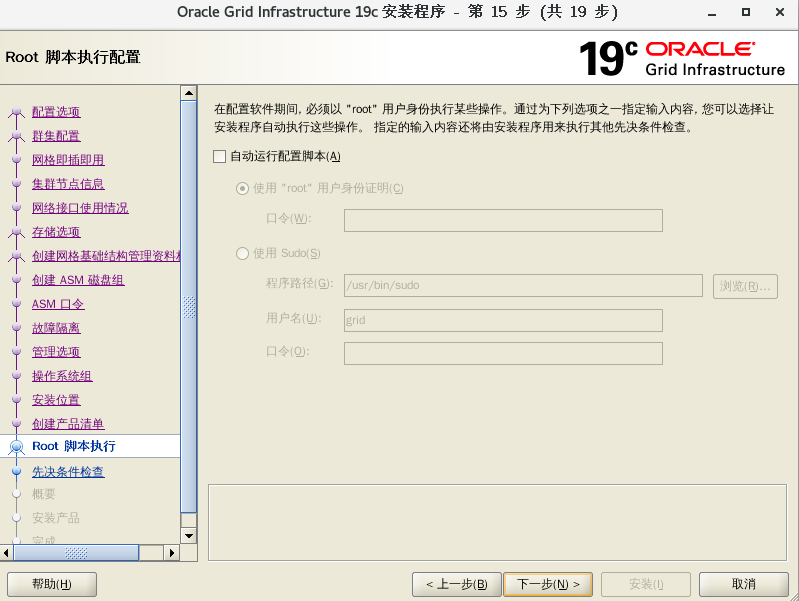The image size is (799, 601).
Task: Open the 创建 ASM 磁盘组 step link
Action: pos(78,280)
